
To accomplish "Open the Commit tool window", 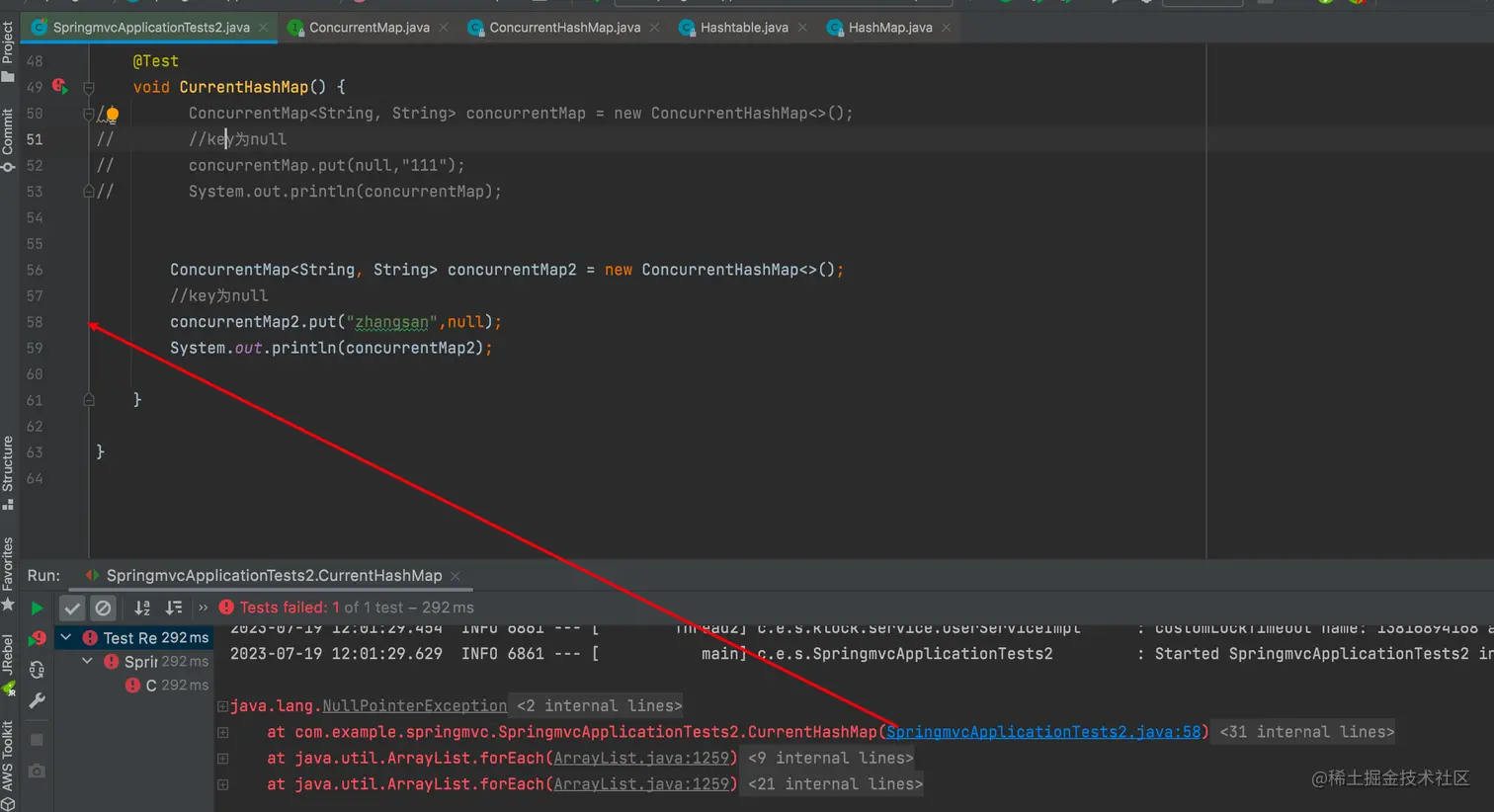I will point(8,138).
